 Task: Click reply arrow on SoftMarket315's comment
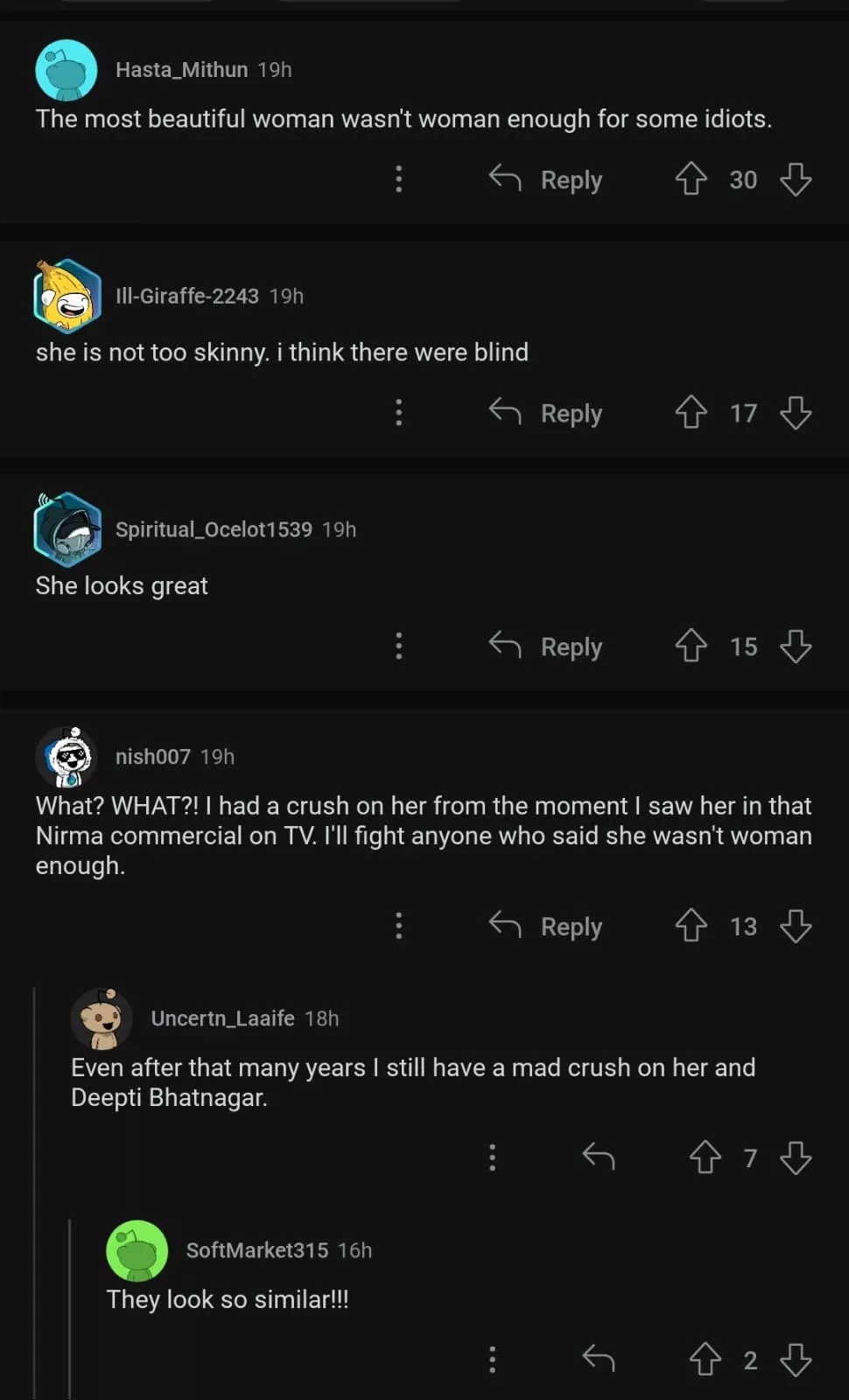(599, 1359)
